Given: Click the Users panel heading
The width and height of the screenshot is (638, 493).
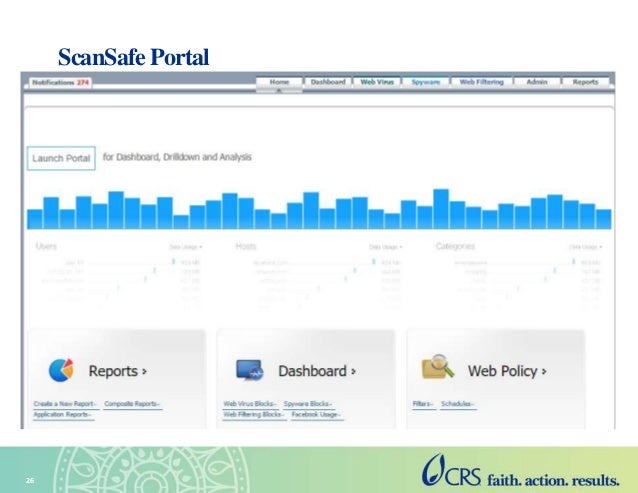Looking at the screenshot, I should pos(46,246).
